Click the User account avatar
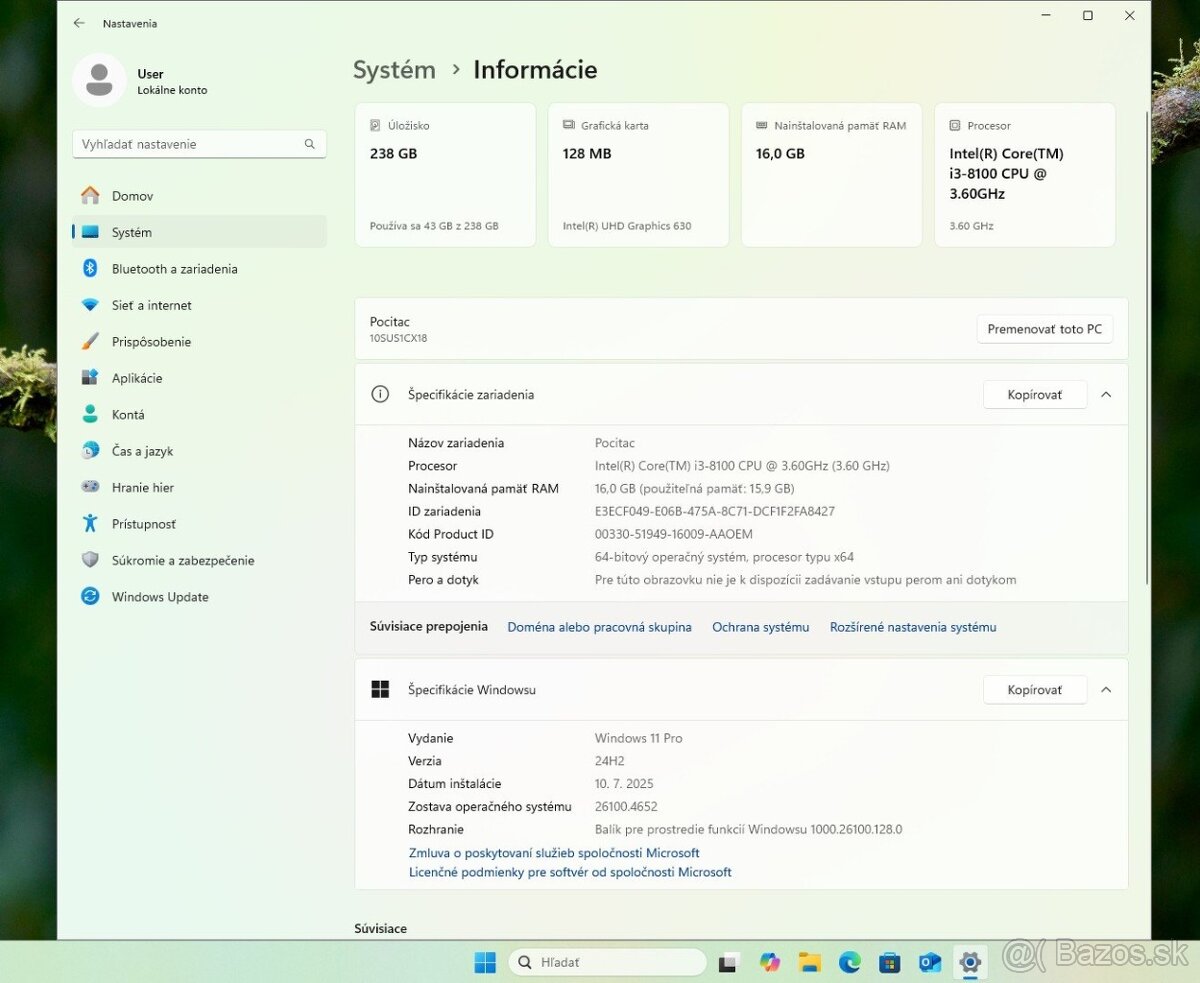Screen dimensions: 1200x983 [x=99, y=80]
